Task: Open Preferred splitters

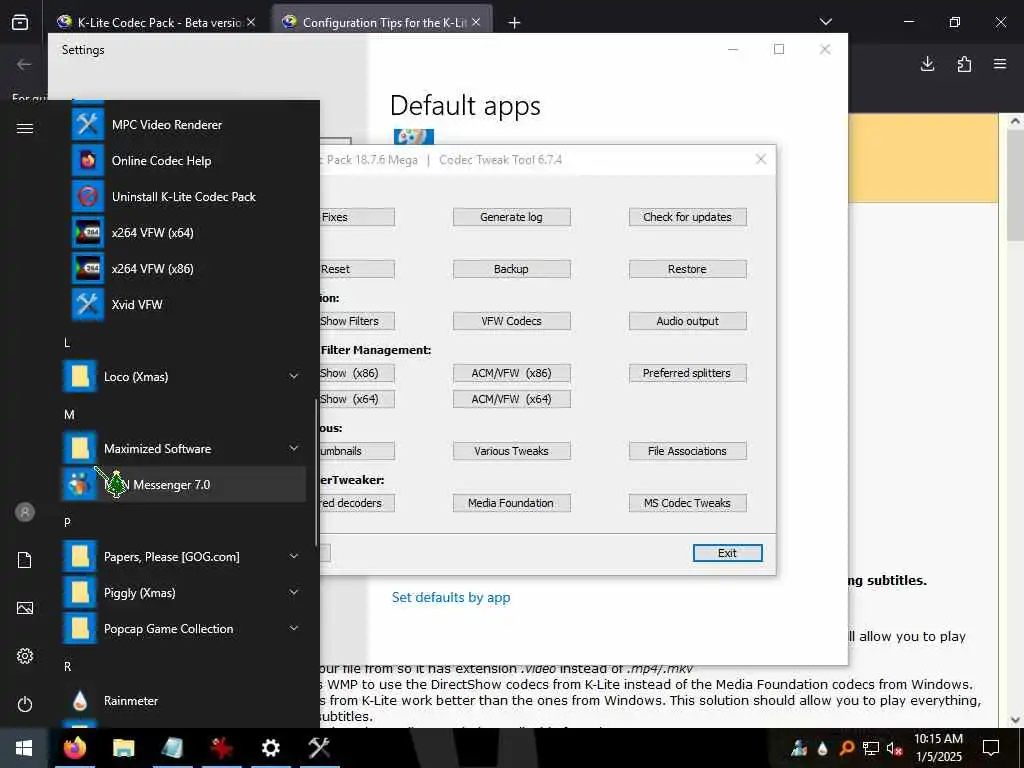Action: click(x=687, y=374)
